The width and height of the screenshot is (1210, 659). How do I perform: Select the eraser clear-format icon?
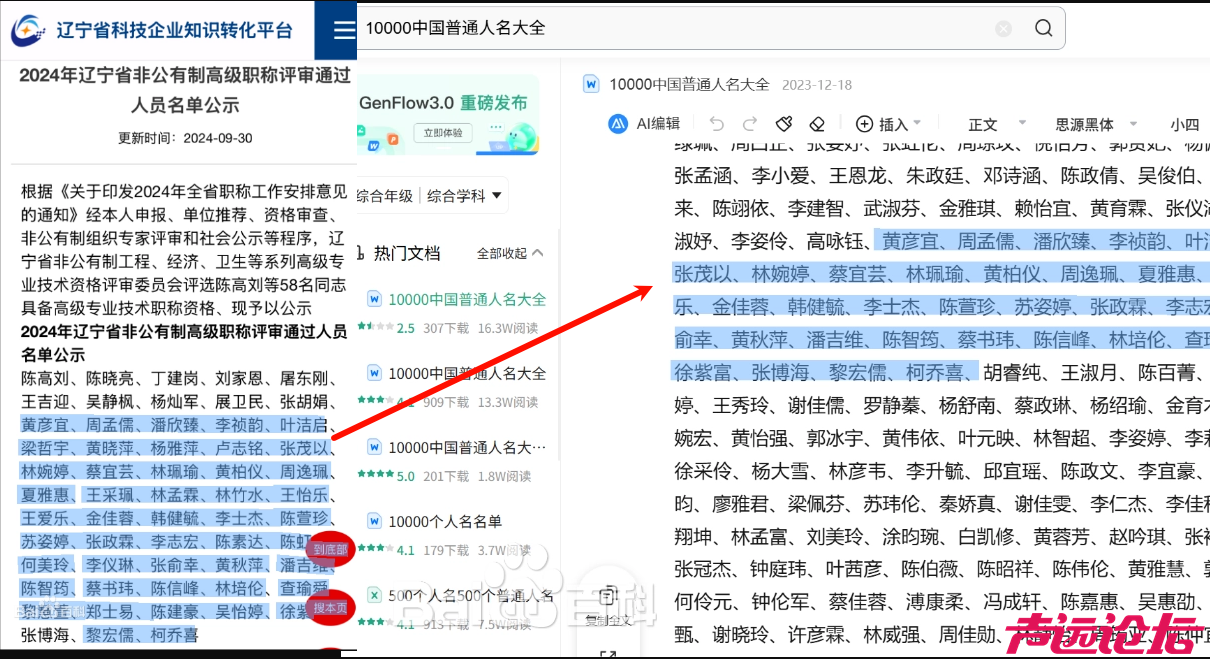(x=817, y=124)
